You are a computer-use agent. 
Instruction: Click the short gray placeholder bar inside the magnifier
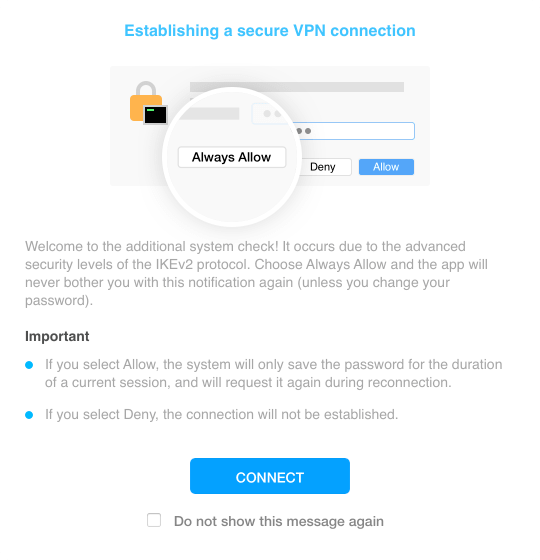(x=209, y=114)
